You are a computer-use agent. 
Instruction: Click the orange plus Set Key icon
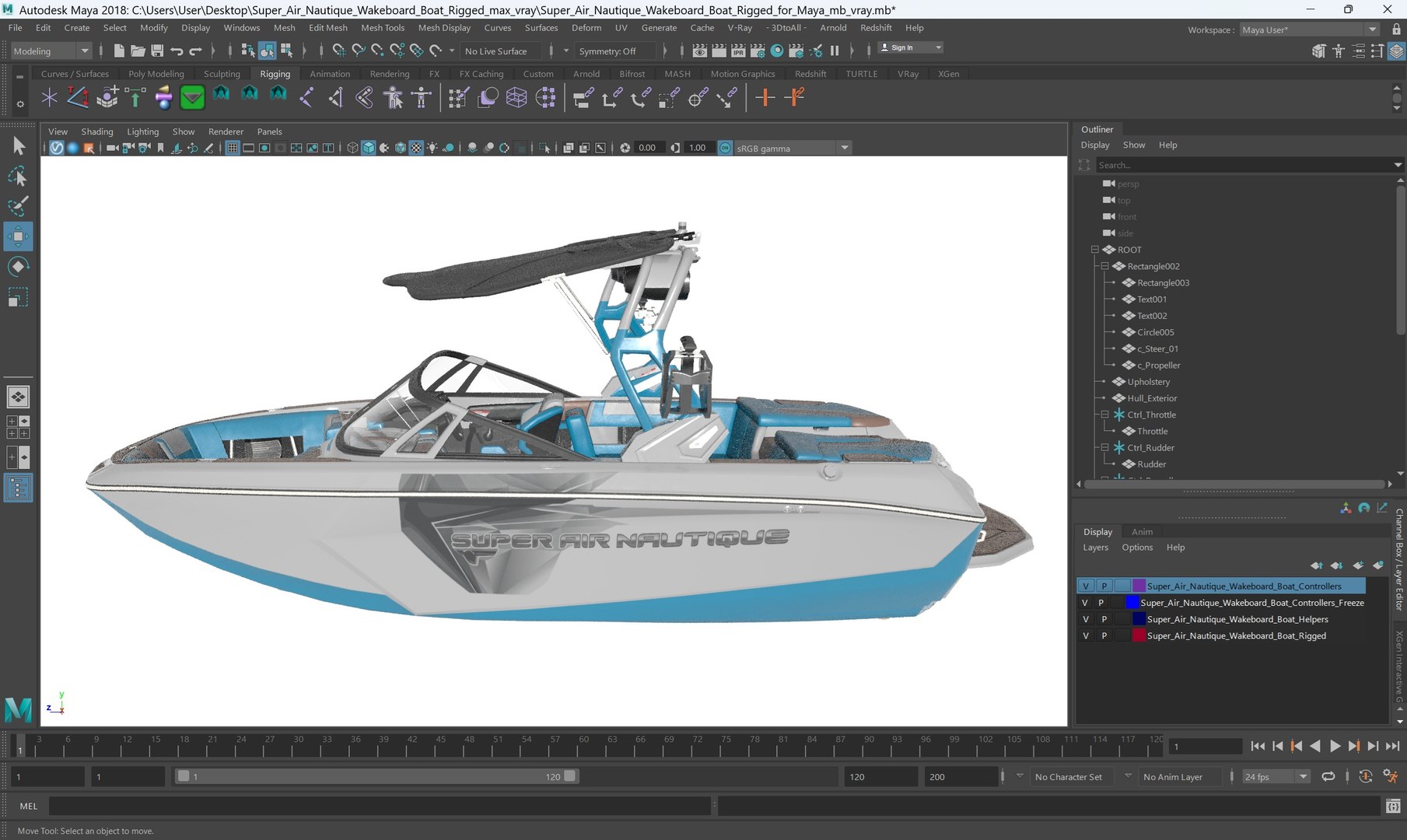point(765,97)
